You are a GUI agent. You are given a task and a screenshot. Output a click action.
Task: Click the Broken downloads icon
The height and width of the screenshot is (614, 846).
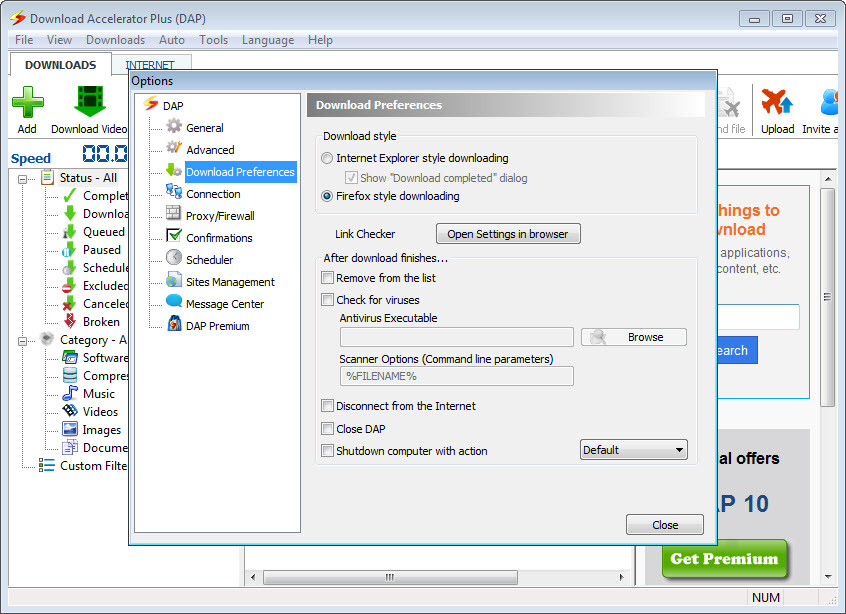click(x=70, y=321)
